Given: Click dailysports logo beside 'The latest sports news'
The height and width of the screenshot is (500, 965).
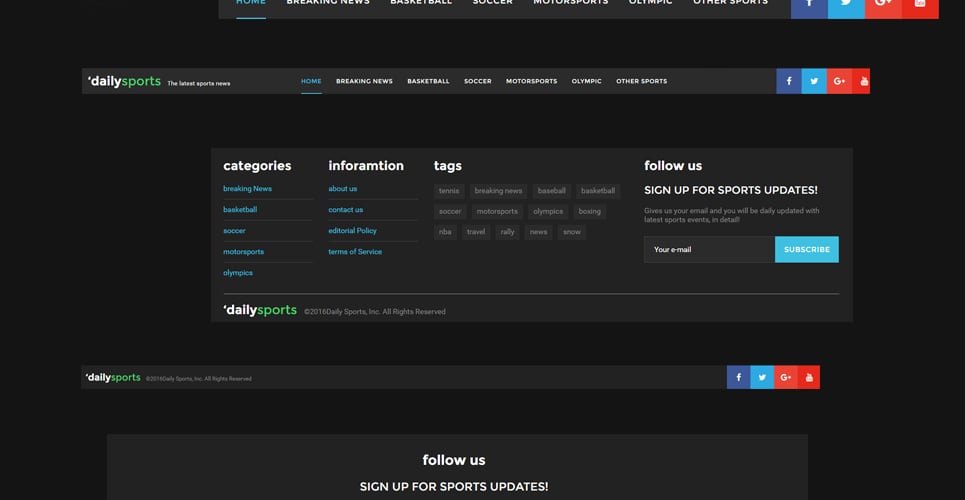Looking at the screenshot, I should pyautogui.click(x=124, y=81).
